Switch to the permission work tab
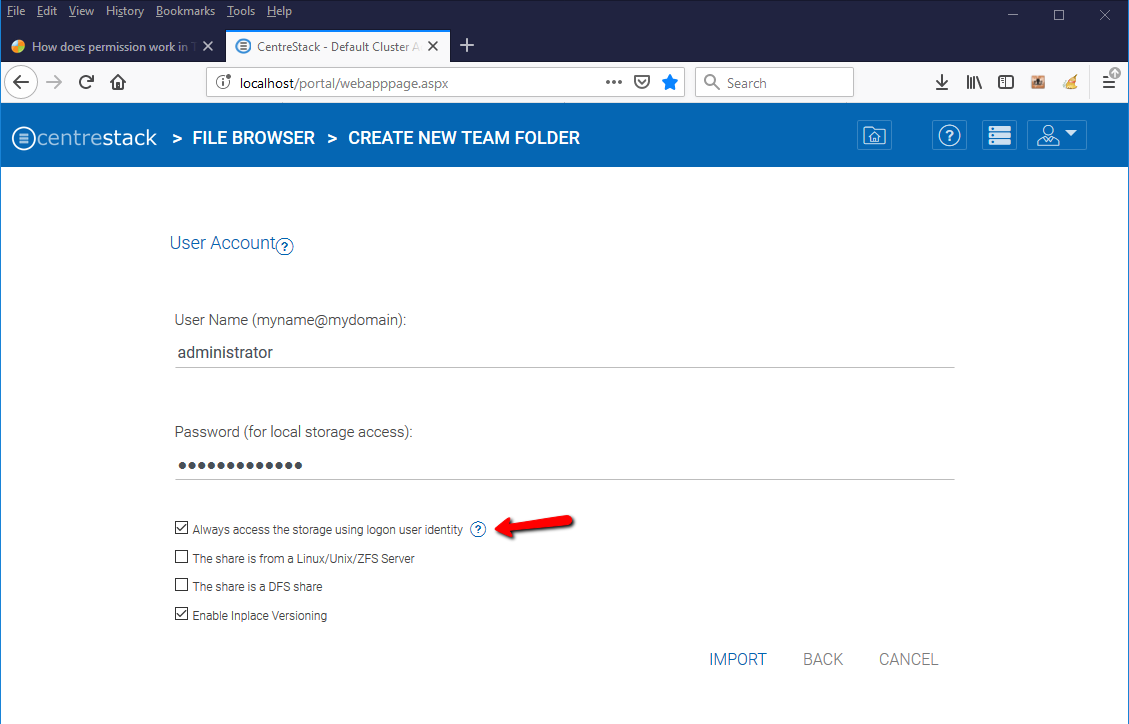 pos(108,46)
